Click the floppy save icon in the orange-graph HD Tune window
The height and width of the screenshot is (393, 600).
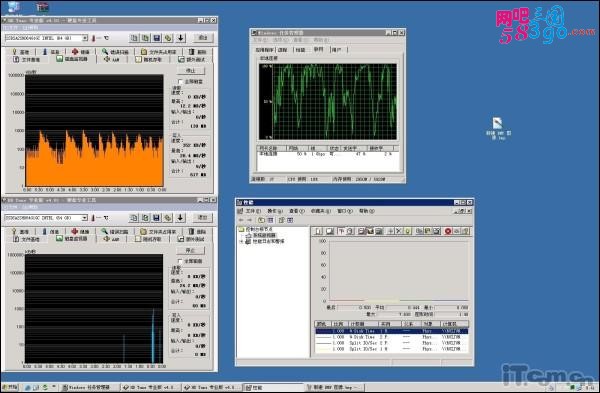coord(157,38)
